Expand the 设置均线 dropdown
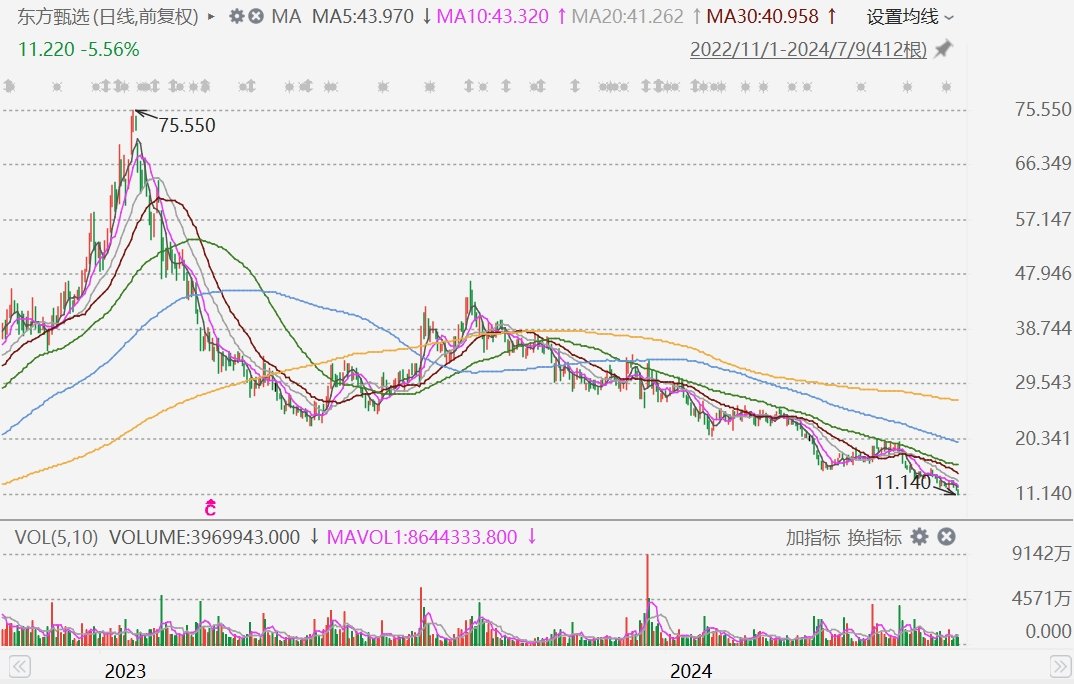Image resolution: width=1074 pixels, height=684 pixels. tap(910, 17)
